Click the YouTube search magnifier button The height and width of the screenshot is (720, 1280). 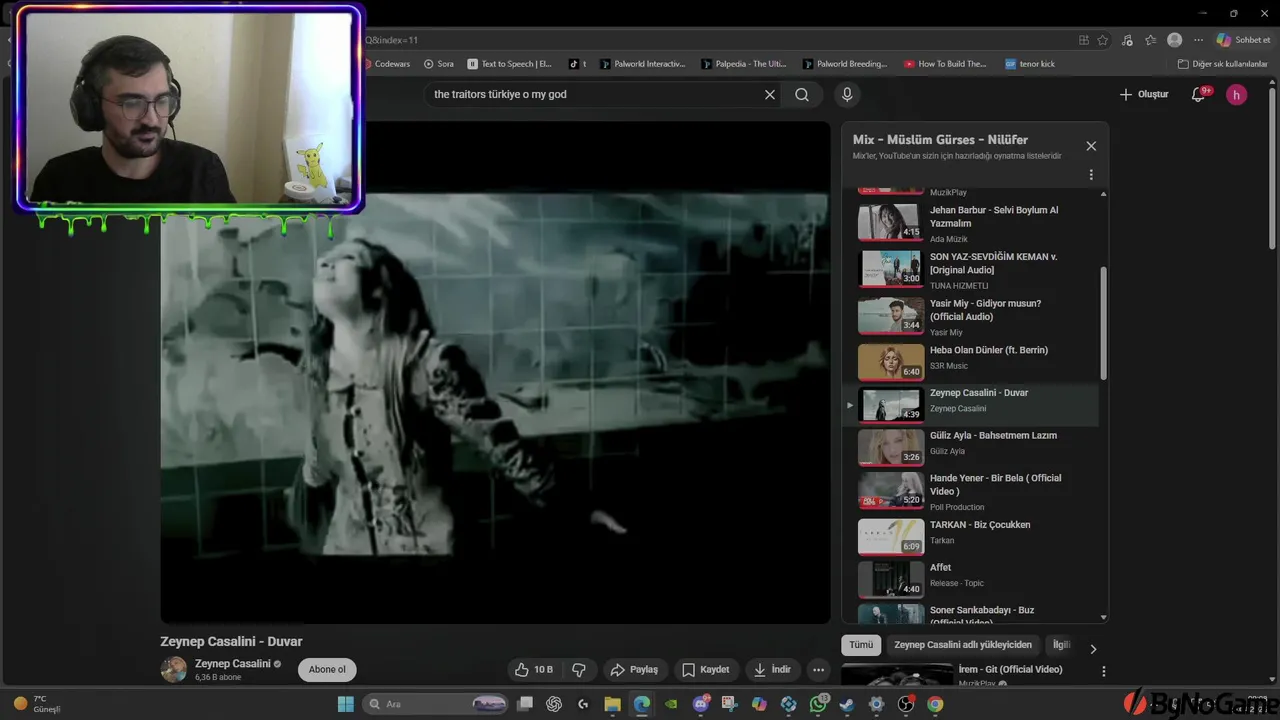coord(802,95)
